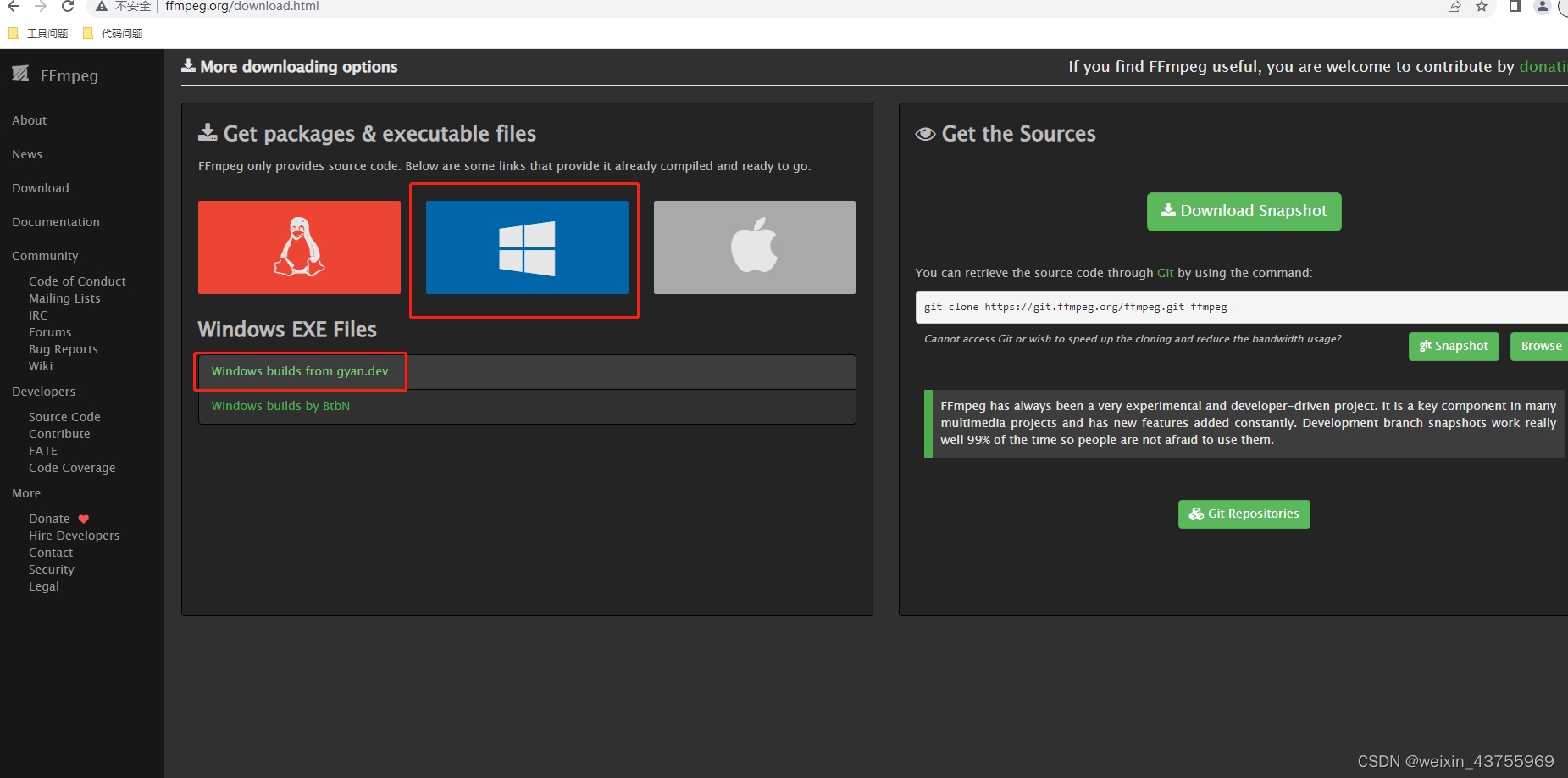1568x778 pixels.
Task: Reload the page with refresh icon
Action: point(68,6)
